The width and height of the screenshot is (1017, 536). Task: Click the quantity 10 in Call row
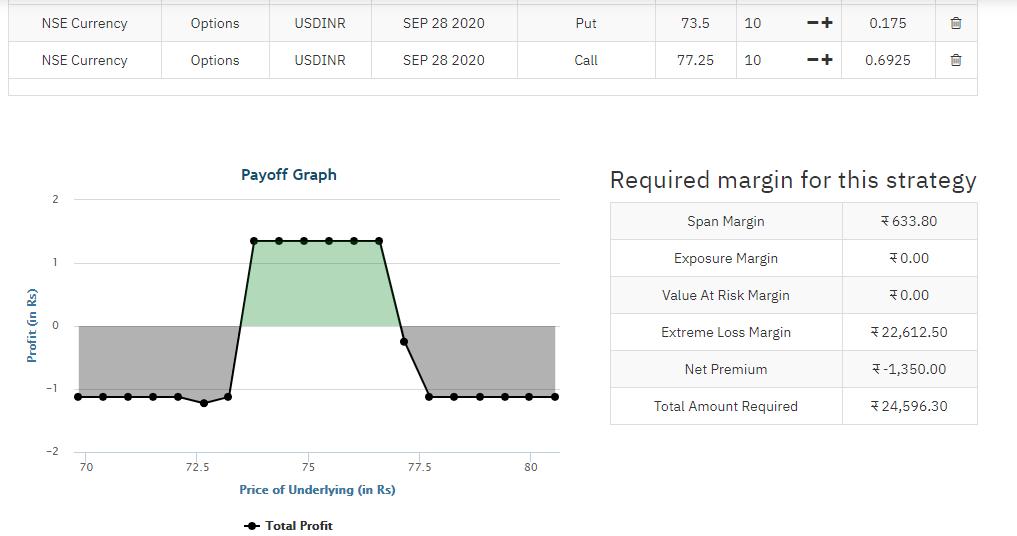(752, 60)
